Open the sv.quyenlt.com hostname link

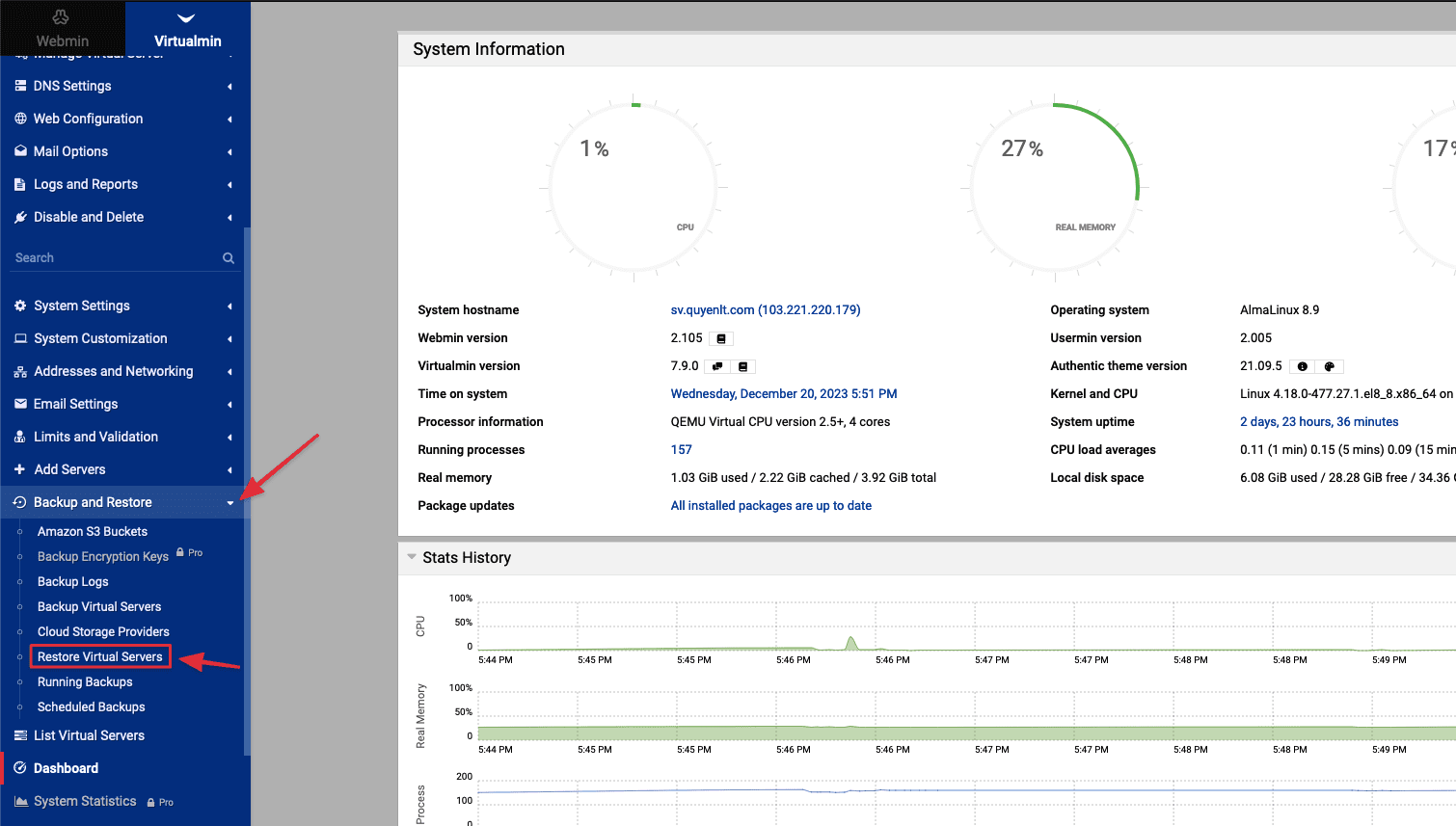(765, 310)
